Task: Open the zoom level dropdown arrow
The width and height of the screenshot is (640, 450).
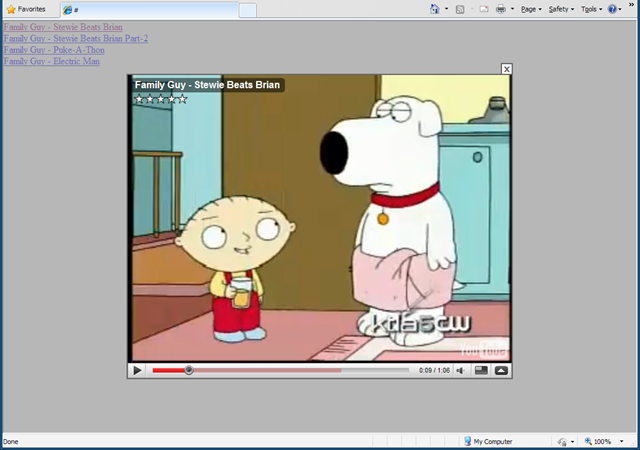Action: tap(622, 441)
